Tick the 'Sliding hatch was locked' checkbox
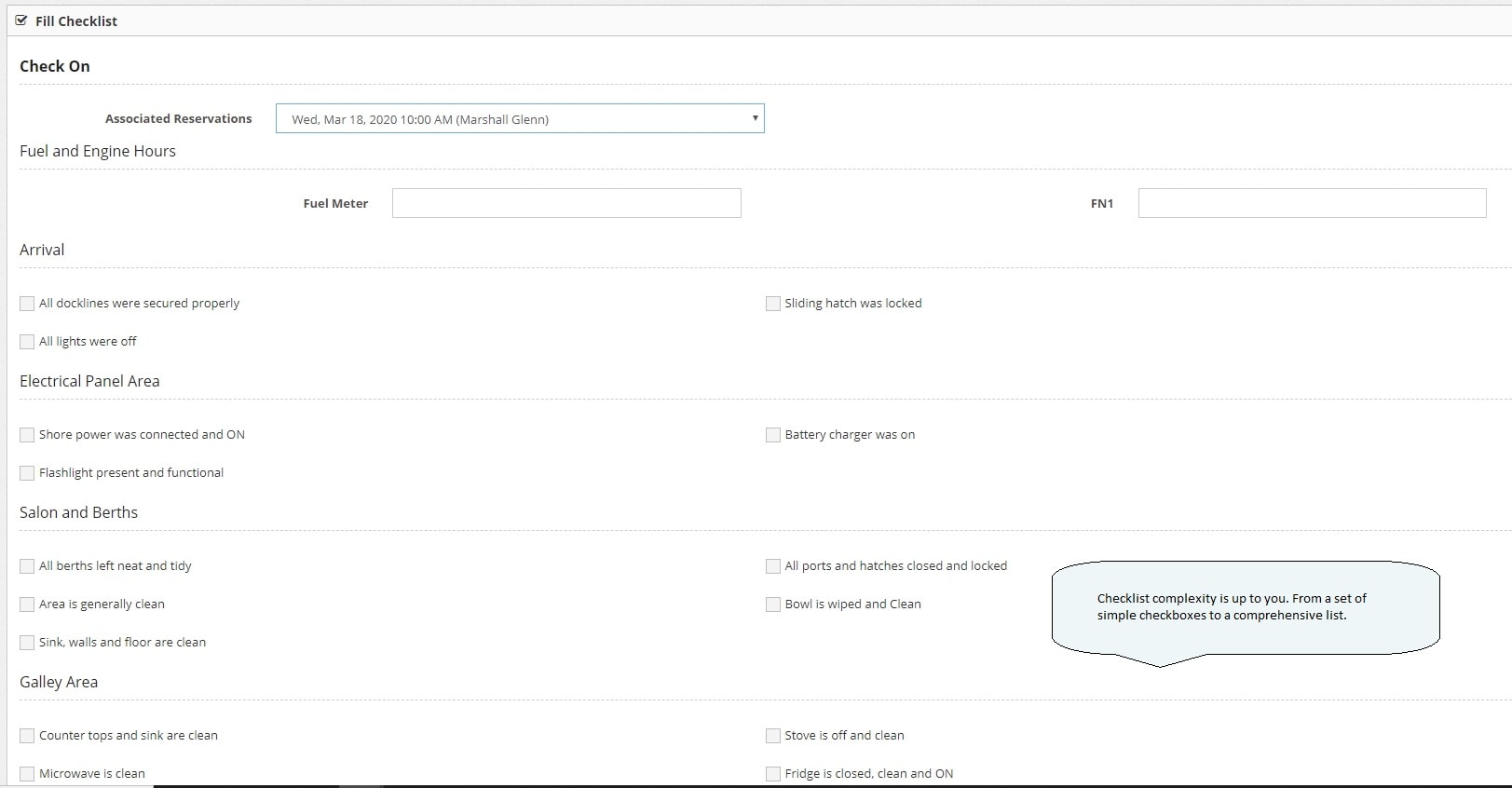Screen dimensions: 1512x788 (773, 304)
